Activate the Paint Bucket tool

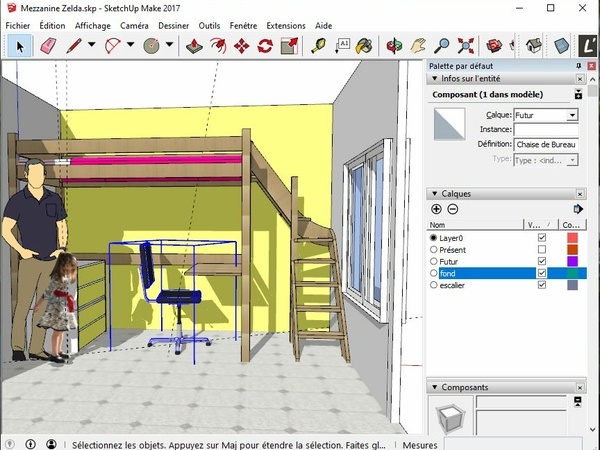point(365,46)
